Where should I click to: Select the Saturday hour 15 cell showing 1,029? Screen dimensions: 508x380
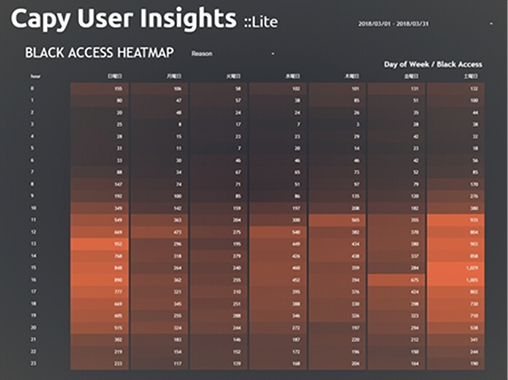coord(455,268)
